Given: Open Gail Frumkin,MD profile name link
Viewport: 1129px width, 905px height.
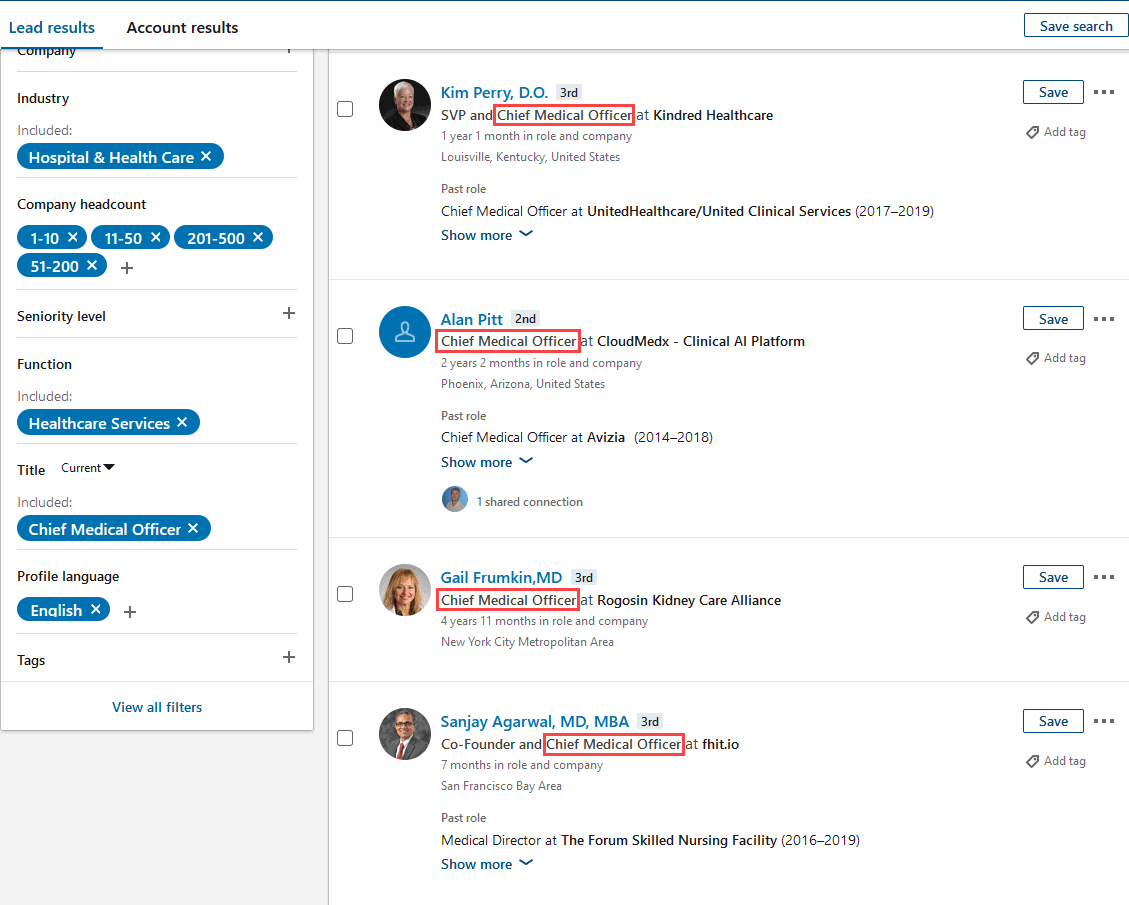Looking at the screenshot, I should [x=501, y=577].
